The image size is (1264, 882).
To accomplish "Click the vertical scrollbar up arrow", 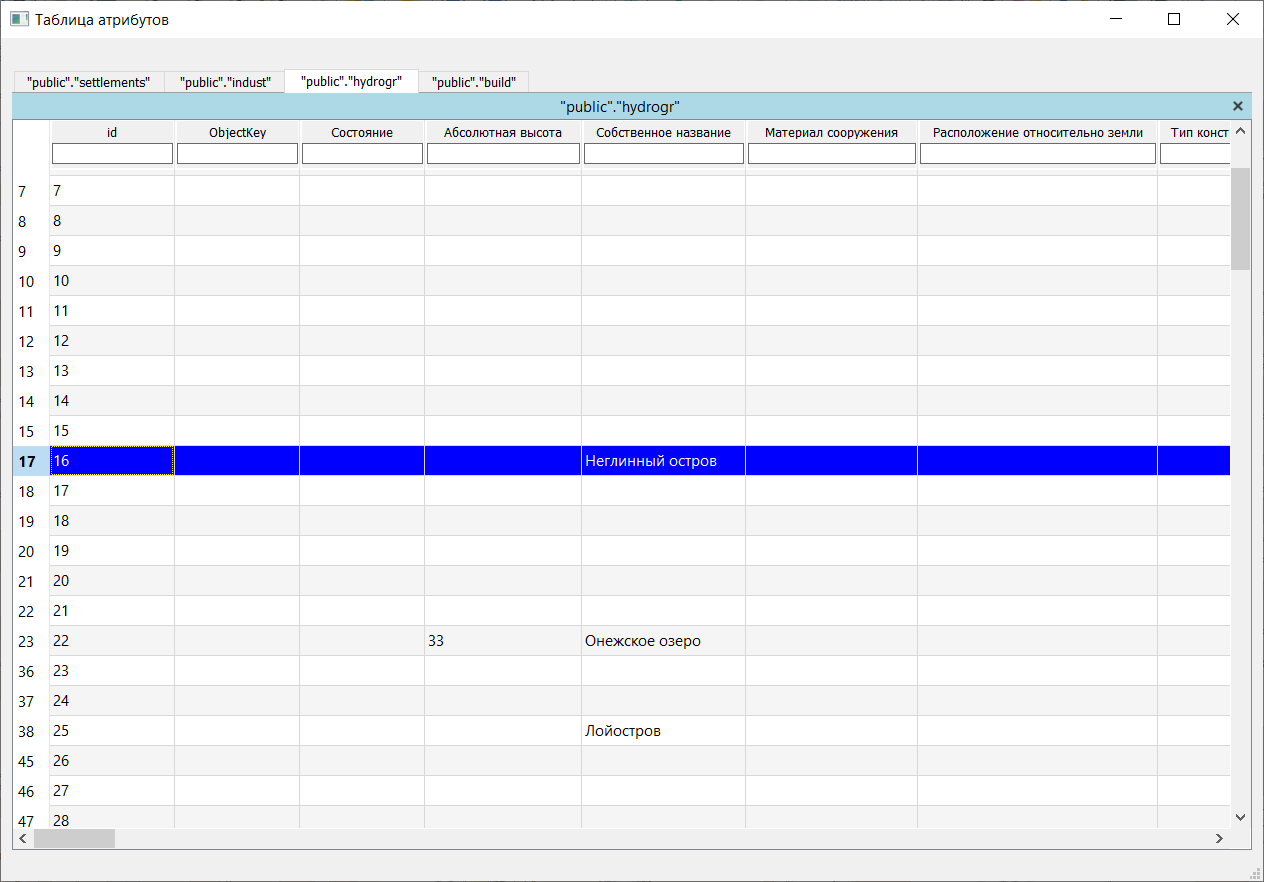I will 1240,131.
